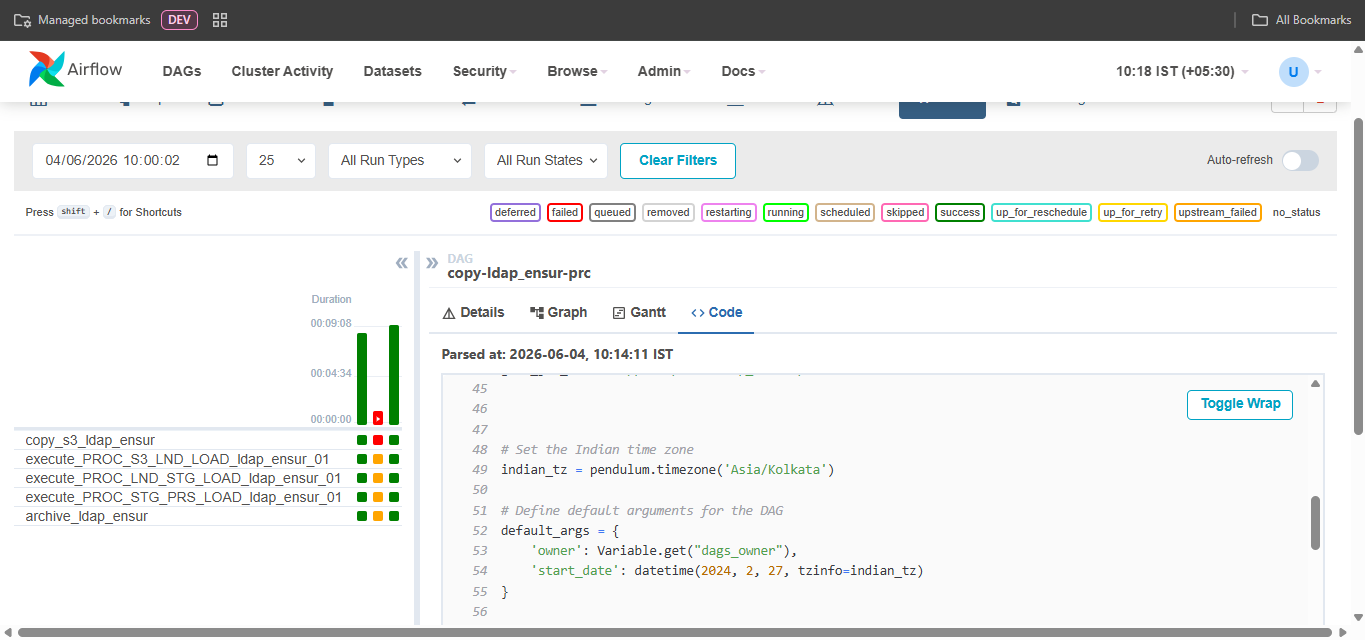This screenshot has width=1365, height=640.
Task: Filter by the running status badge
Action: (786, 212)
